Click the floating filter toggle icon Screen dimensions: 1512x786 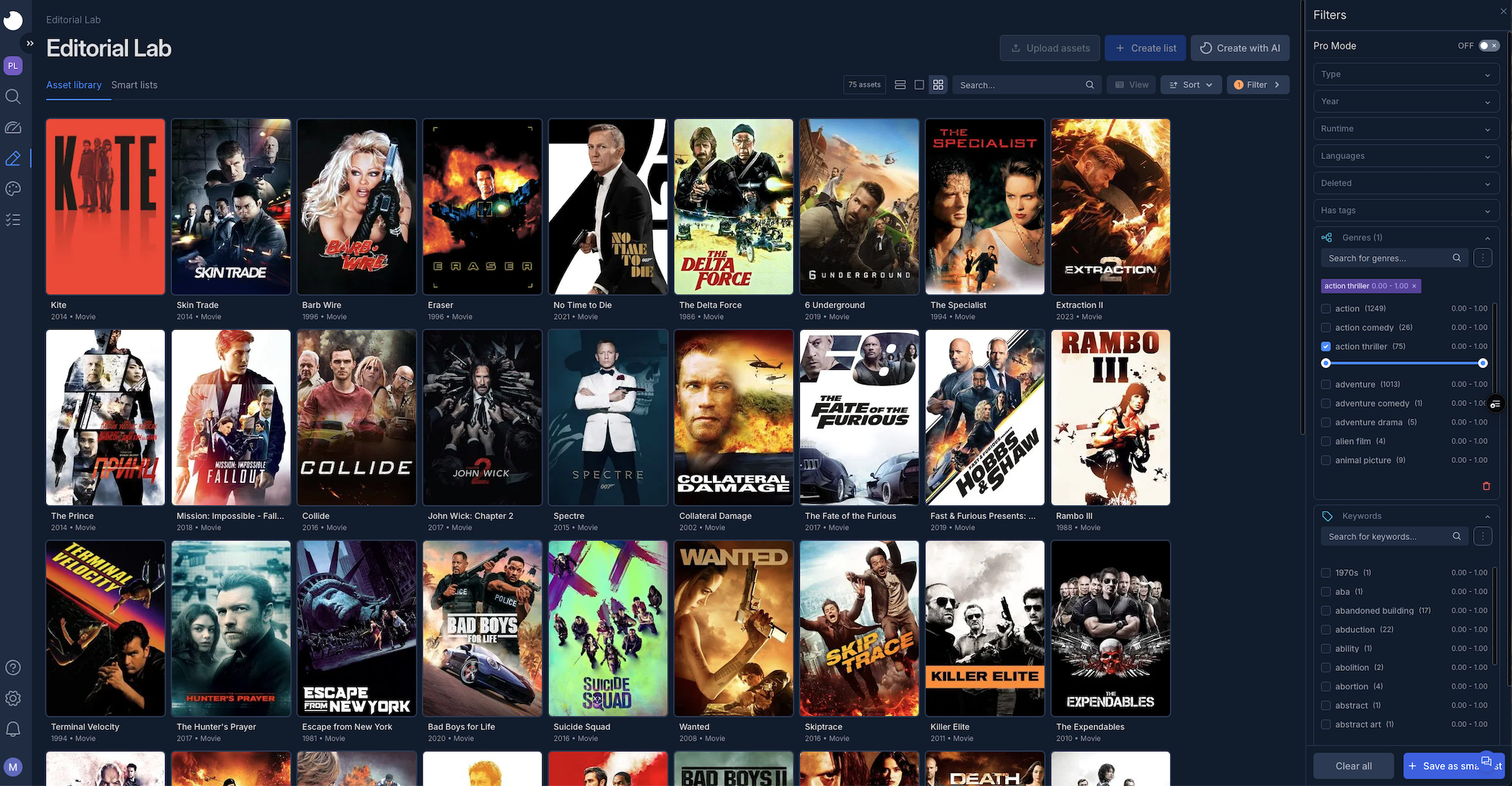point(1495,404)
